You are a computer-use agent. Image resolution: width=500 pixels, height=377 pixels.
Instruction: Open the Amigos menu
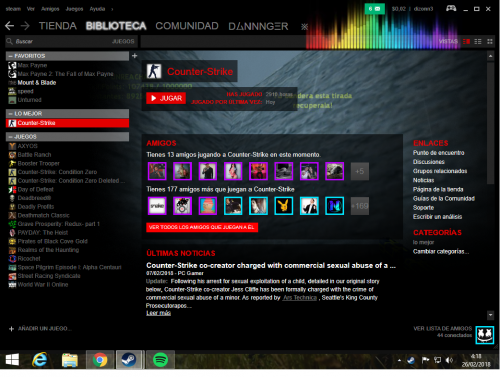[50, 9]
